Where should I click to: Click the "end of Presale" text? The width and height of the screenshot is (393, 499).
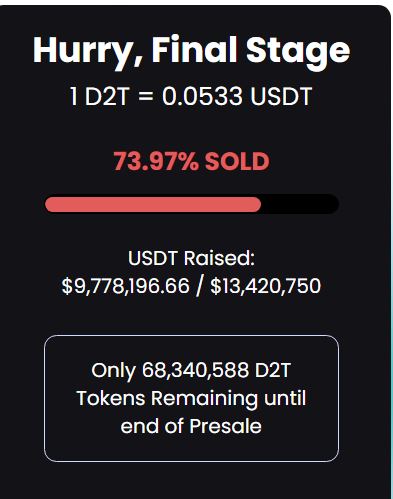pyautogui.click(x=191, y=426)
